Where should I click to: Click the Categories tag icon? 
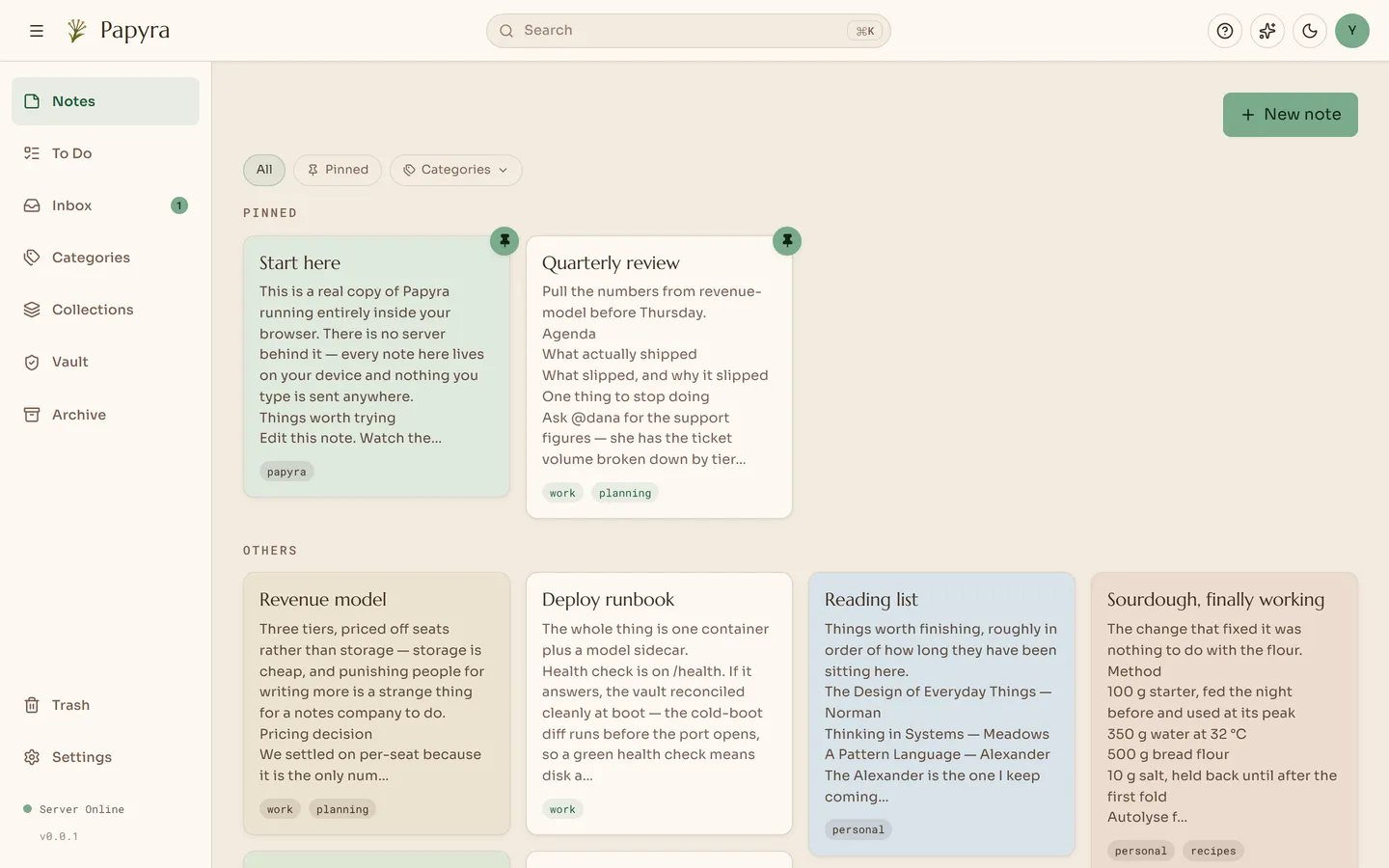[x=32, y=258]
